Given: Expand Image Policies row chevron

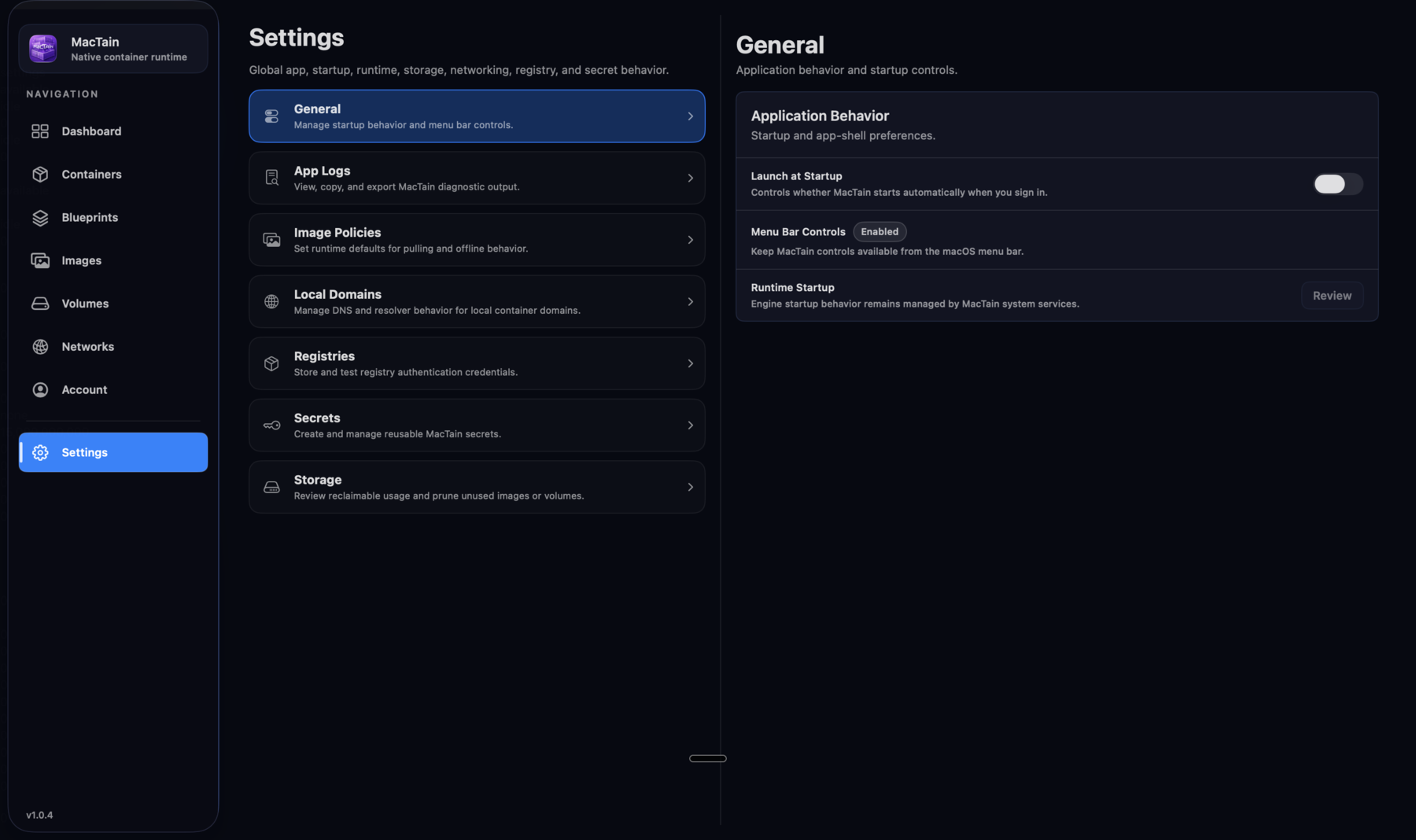Looking at the screenshot, I should [x=690, y=240].
